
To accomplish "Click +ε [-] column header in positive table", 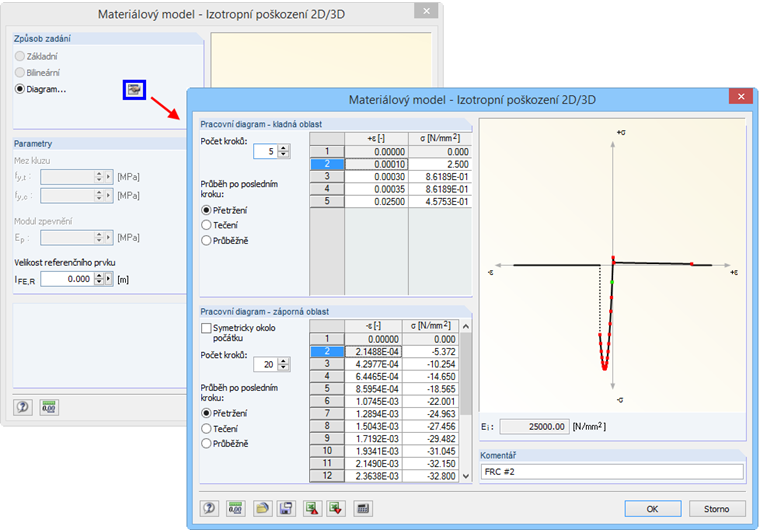I will tap(376, 139).
